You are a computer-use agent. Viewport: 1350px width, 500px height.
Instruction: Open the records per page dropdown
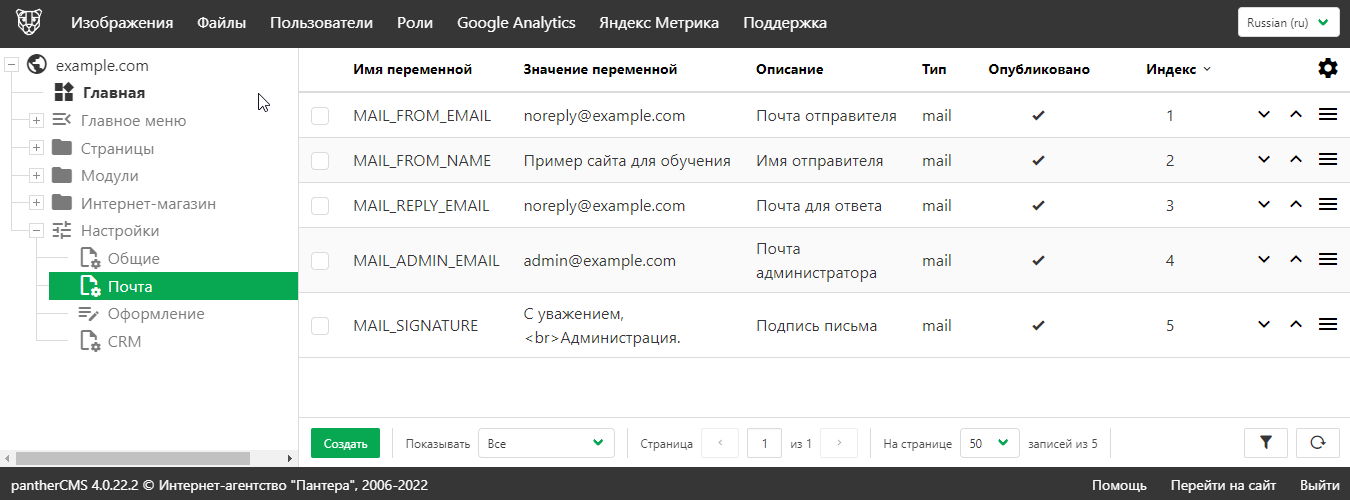(989, 443)
